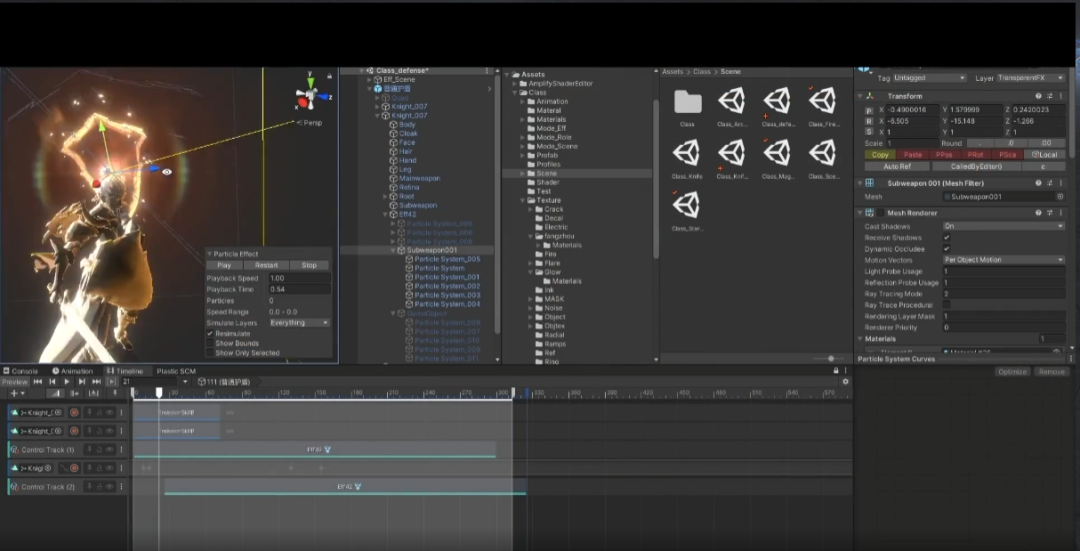Image resolution: width=1080 pixels, height=551 pixels.
Task: Toggle Receive Shadows checkbox
Action: coord(947,238)
